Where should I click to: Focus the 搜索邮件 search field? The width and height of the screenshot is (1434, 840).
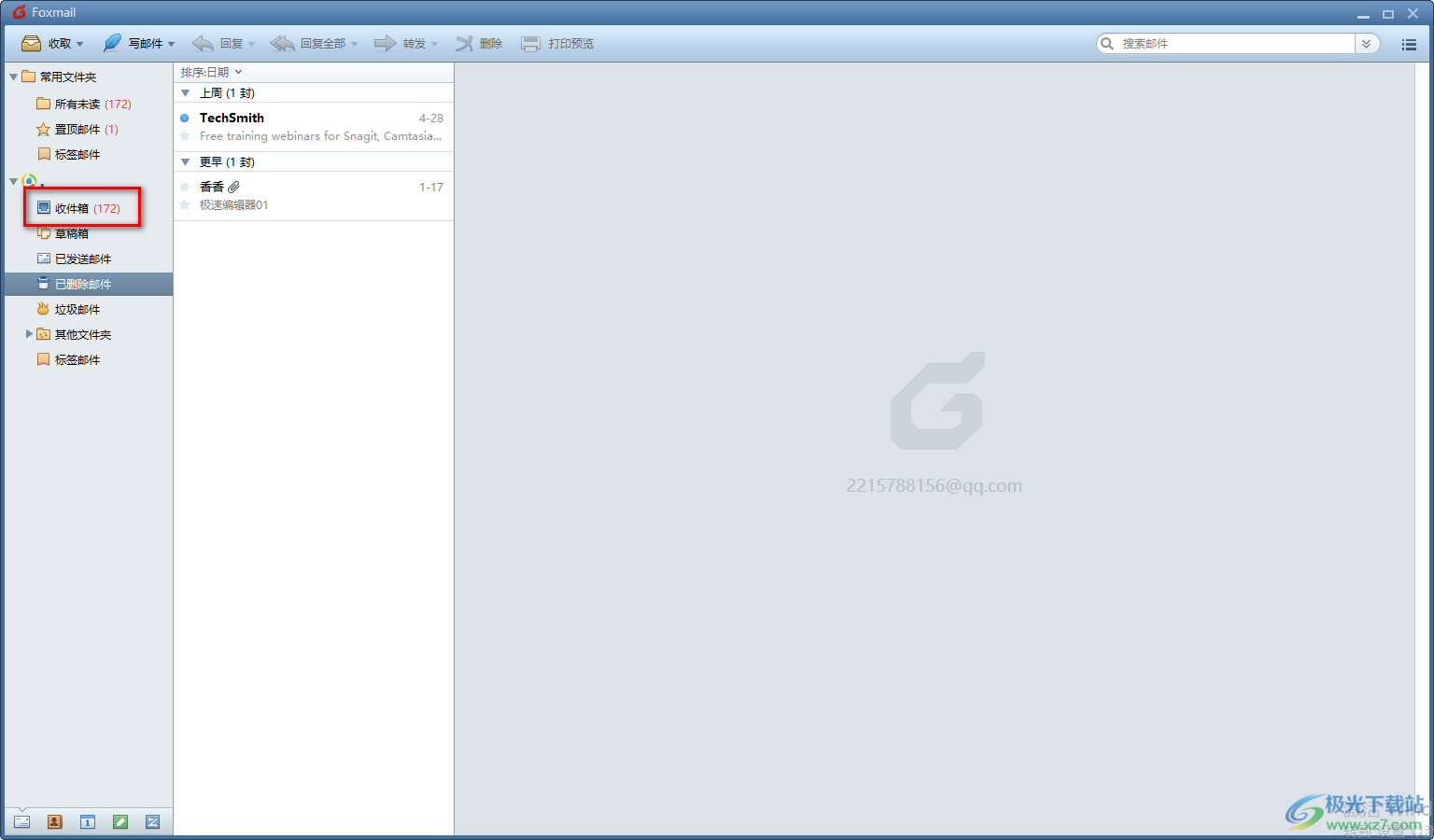1235,44
